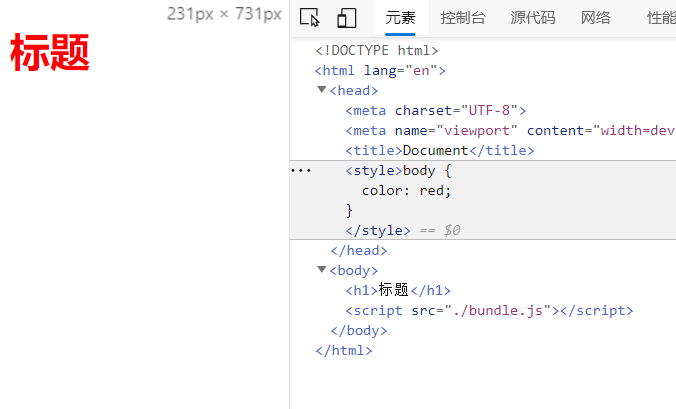Image resolution: width=676 pixels, height=409 pixels.
Task: Follow the ./bundle.js source link
Action: coord(498,311)
